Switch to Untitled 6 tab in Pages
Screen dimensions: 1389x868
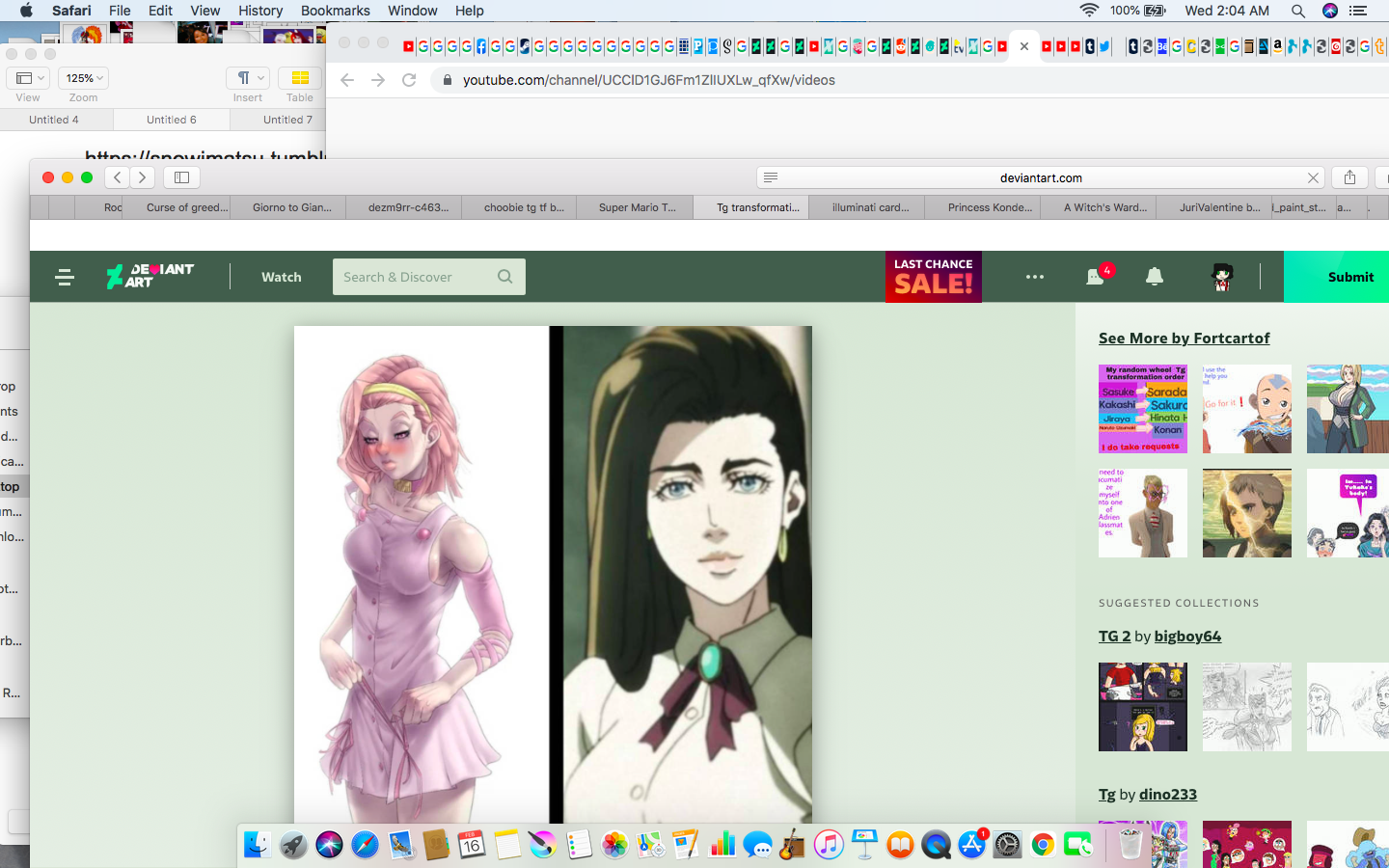point(172,120)
